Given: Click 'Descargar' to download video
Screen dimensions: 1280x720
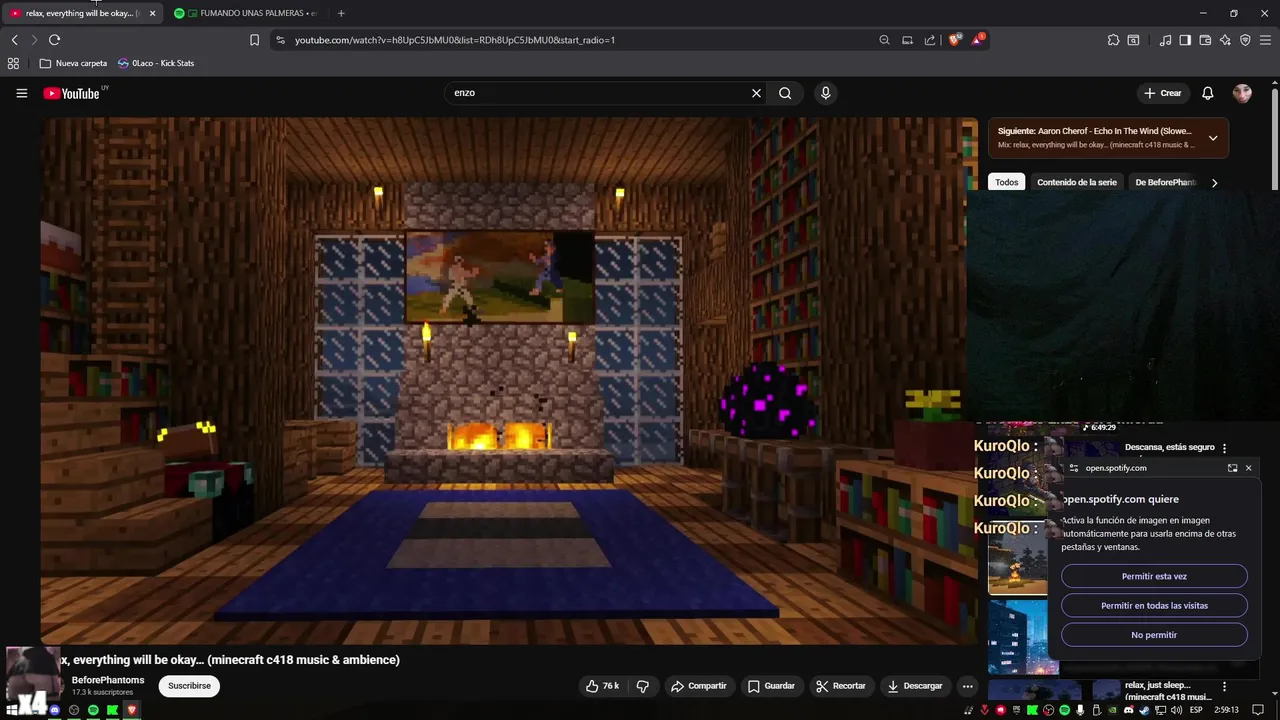Looking at the screenshot, I should (915, 686).
